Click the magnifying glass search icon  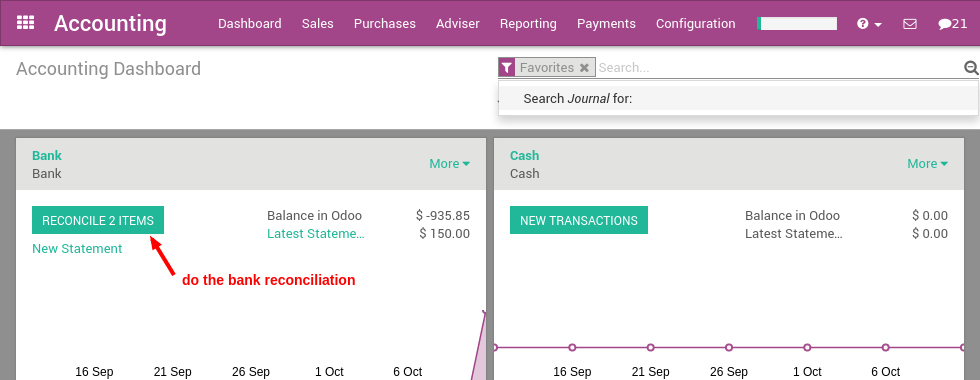tap(971, 68)
